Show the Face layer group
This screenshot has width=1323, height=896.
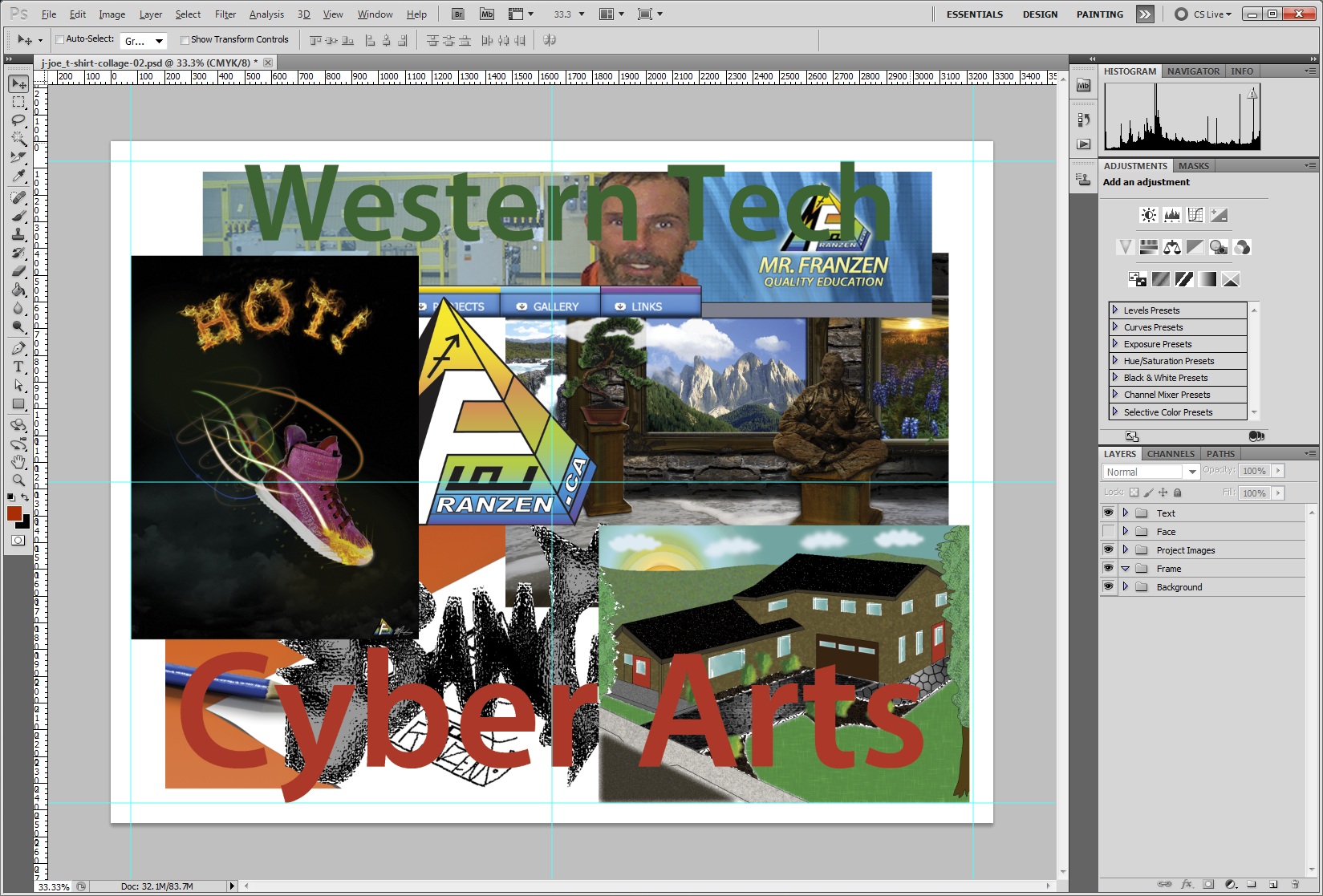click(x=1108, y=531)
